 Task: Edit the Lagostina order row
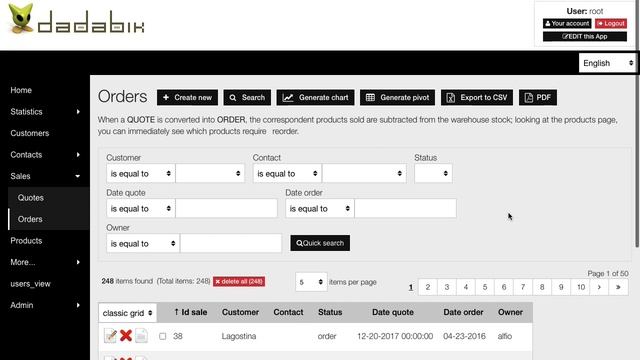[x=110, y=336]
